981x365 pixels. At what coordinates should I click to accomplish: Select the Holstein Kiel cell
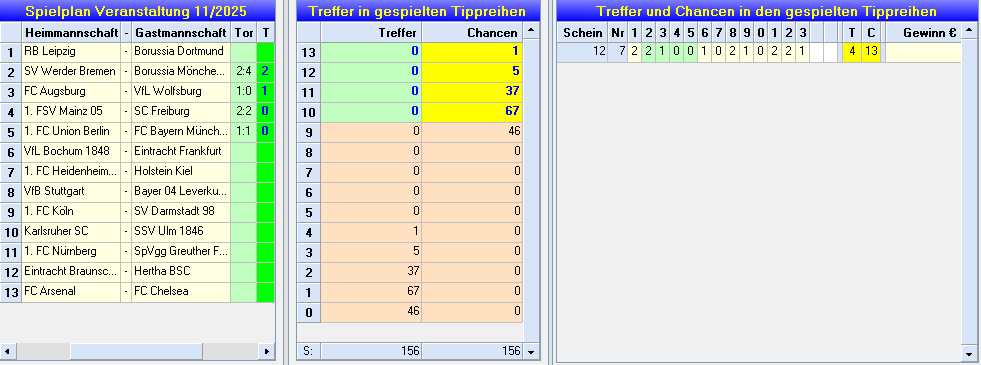click(181, 172)
